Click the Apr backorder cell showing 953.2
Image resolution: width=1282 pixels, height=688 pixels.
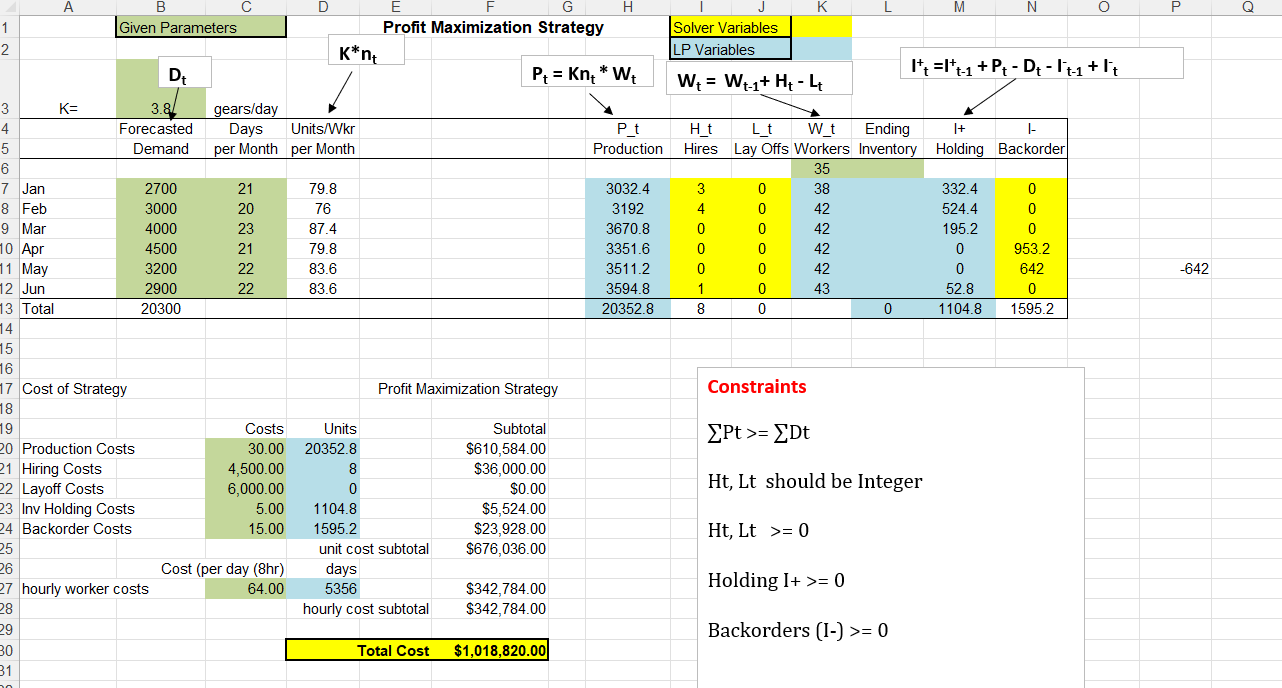point(1031,249)
